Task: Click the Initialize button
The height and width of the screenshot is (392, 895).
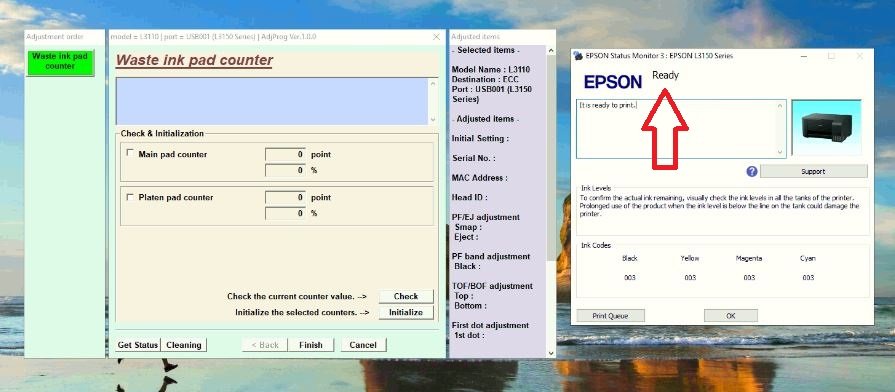Action: (406, 312)
